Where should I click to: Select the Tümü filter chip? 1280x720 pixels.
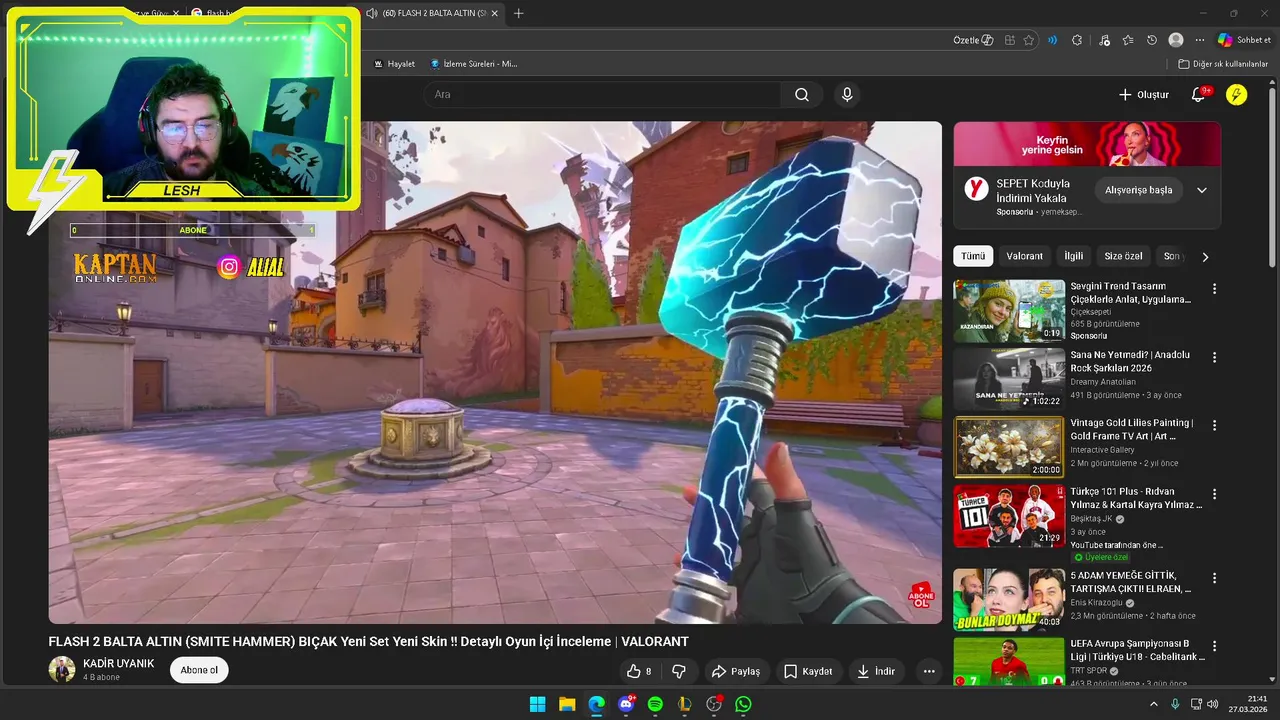coord(973,256)
